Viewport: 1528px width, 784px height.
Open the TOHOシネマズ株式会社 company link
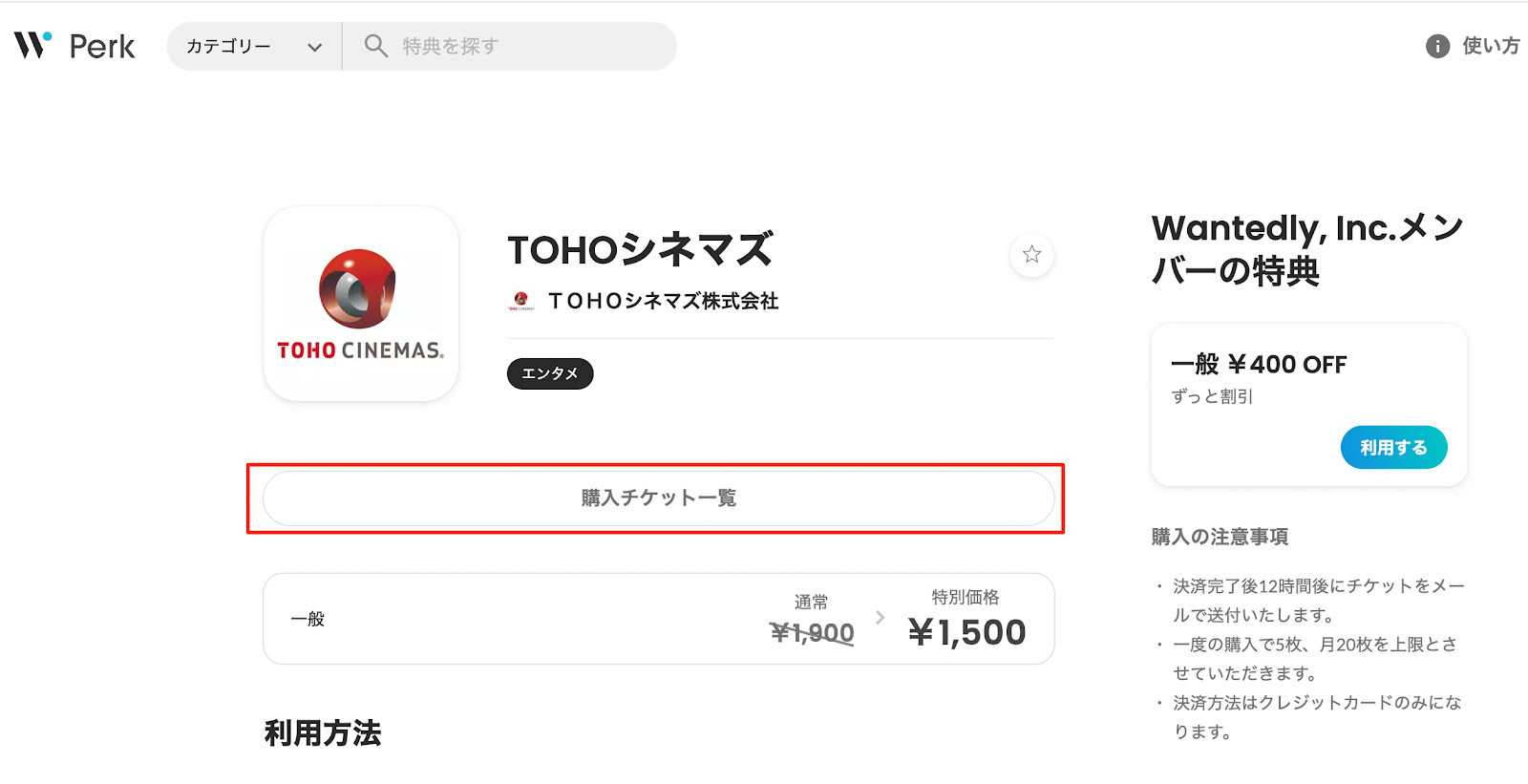tap(663, 301)
